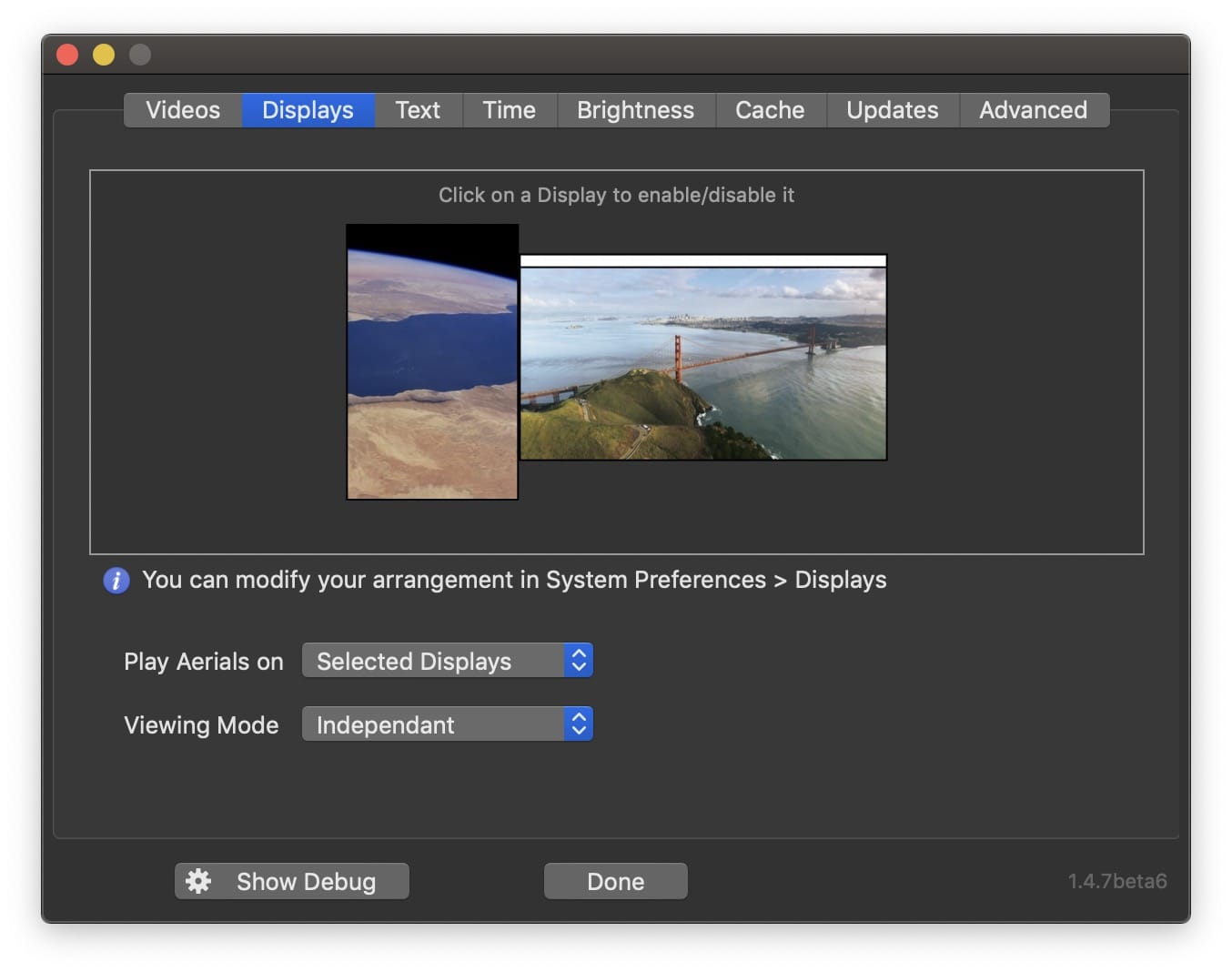Click the "Play Aerials on" label
Screen dimensions: 1232x972
pos(204,662)
